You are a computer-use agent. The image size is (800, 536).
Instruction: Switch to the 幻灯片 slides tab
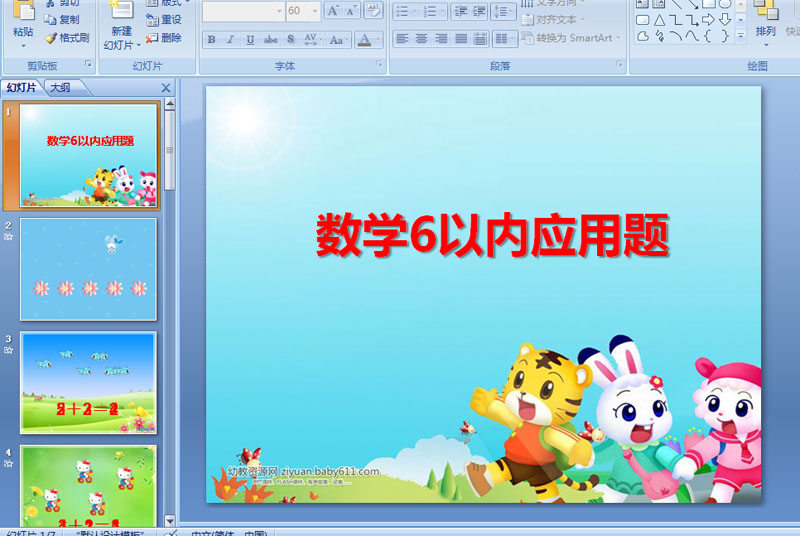[21, 88]
